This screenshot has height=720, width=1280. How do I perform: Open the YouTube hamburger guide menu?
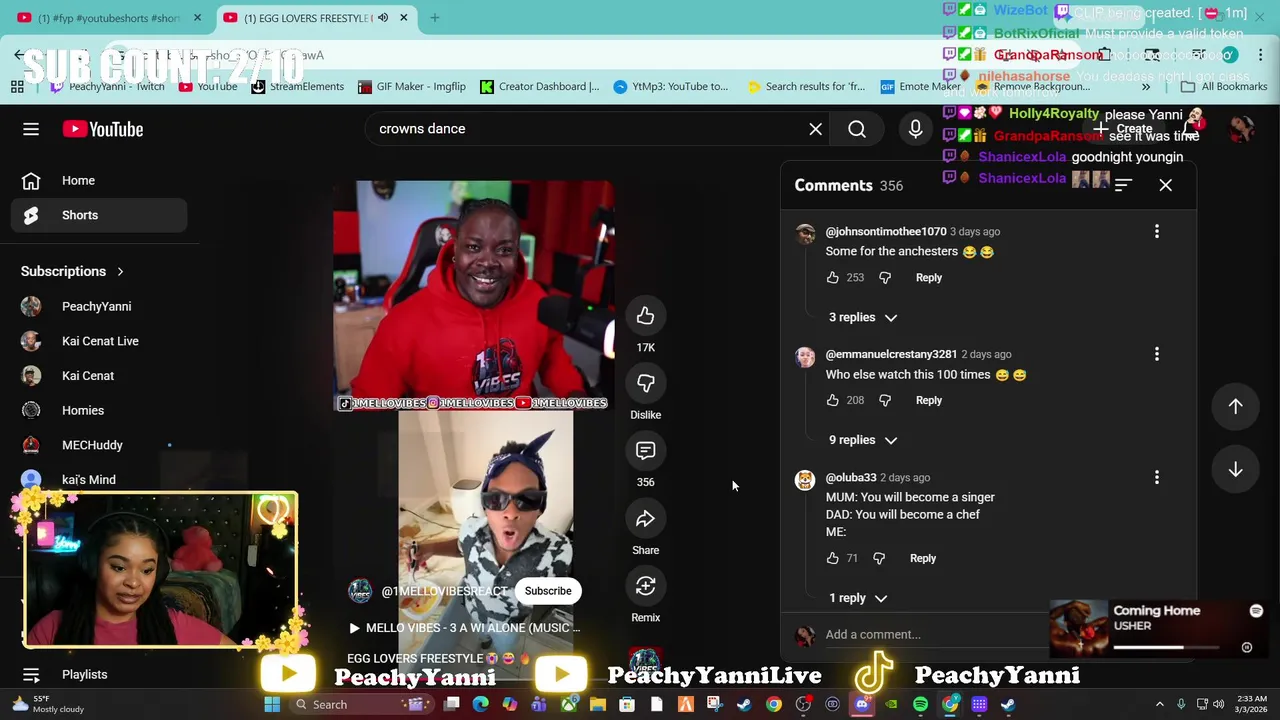(31, 129)
